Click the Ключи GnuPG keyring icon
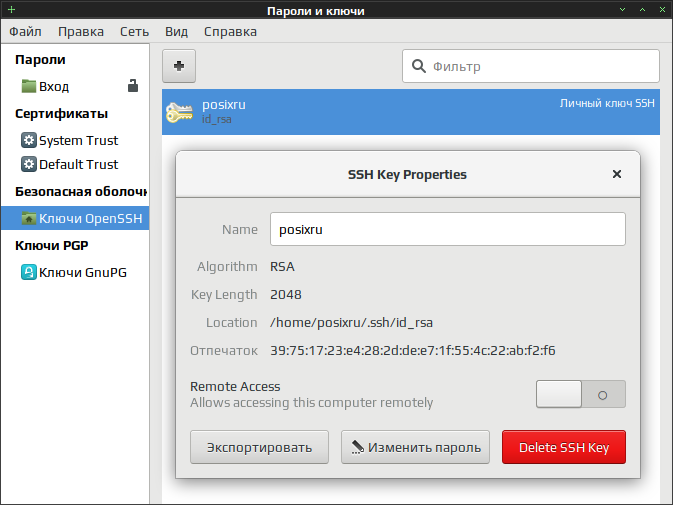Viewport: 673px width, 505px height. tap(29, 272)
